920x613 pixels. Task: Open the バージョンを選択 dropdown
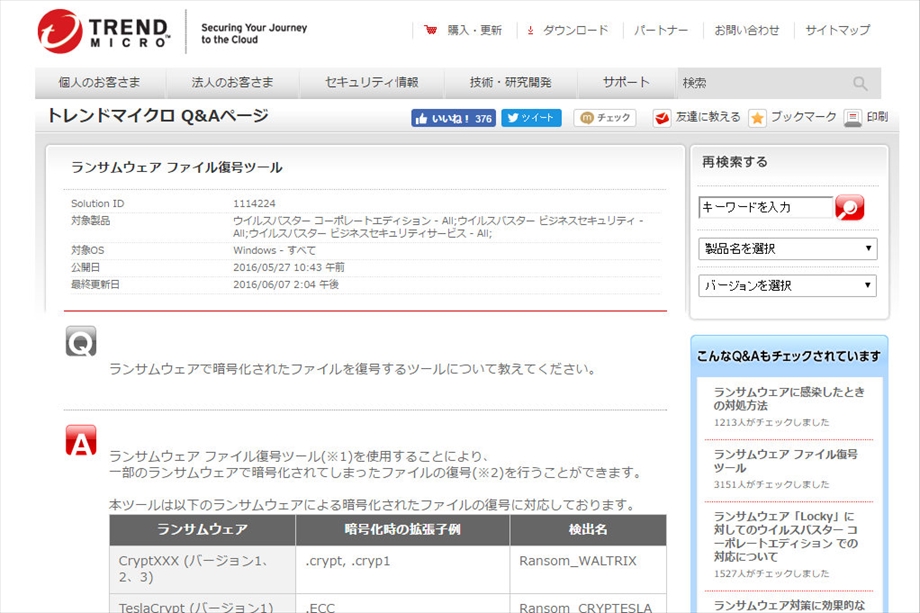787,286
